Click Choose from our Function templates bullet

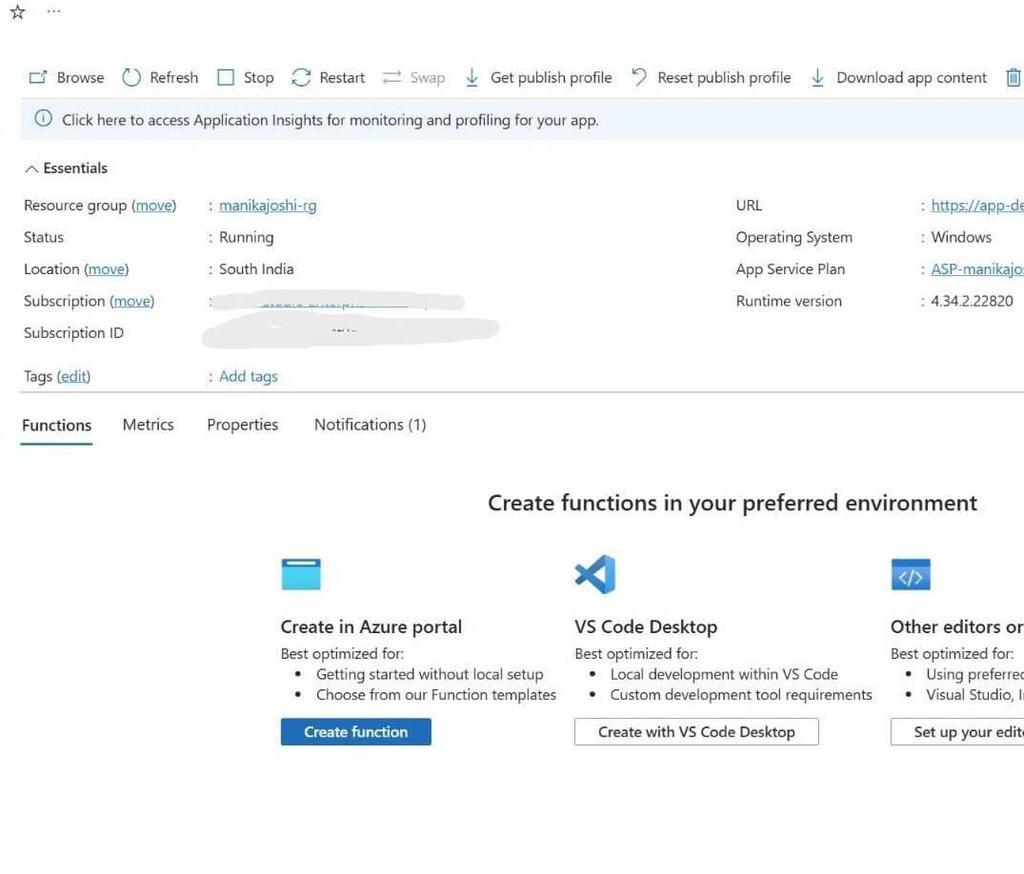coord(436,694)
